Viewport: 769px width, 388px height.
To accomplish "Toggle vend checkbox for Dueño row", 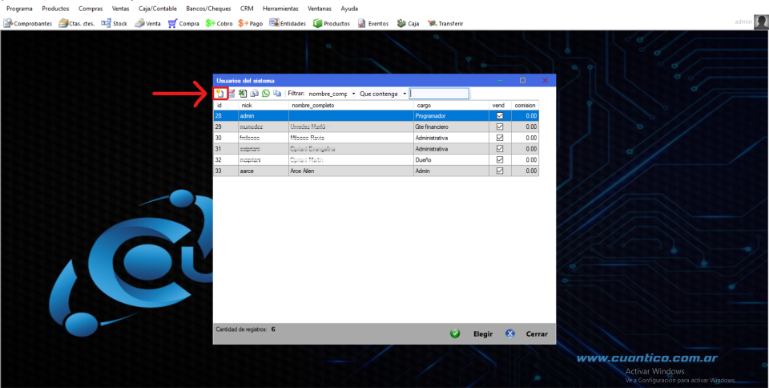I will point(500,160).
